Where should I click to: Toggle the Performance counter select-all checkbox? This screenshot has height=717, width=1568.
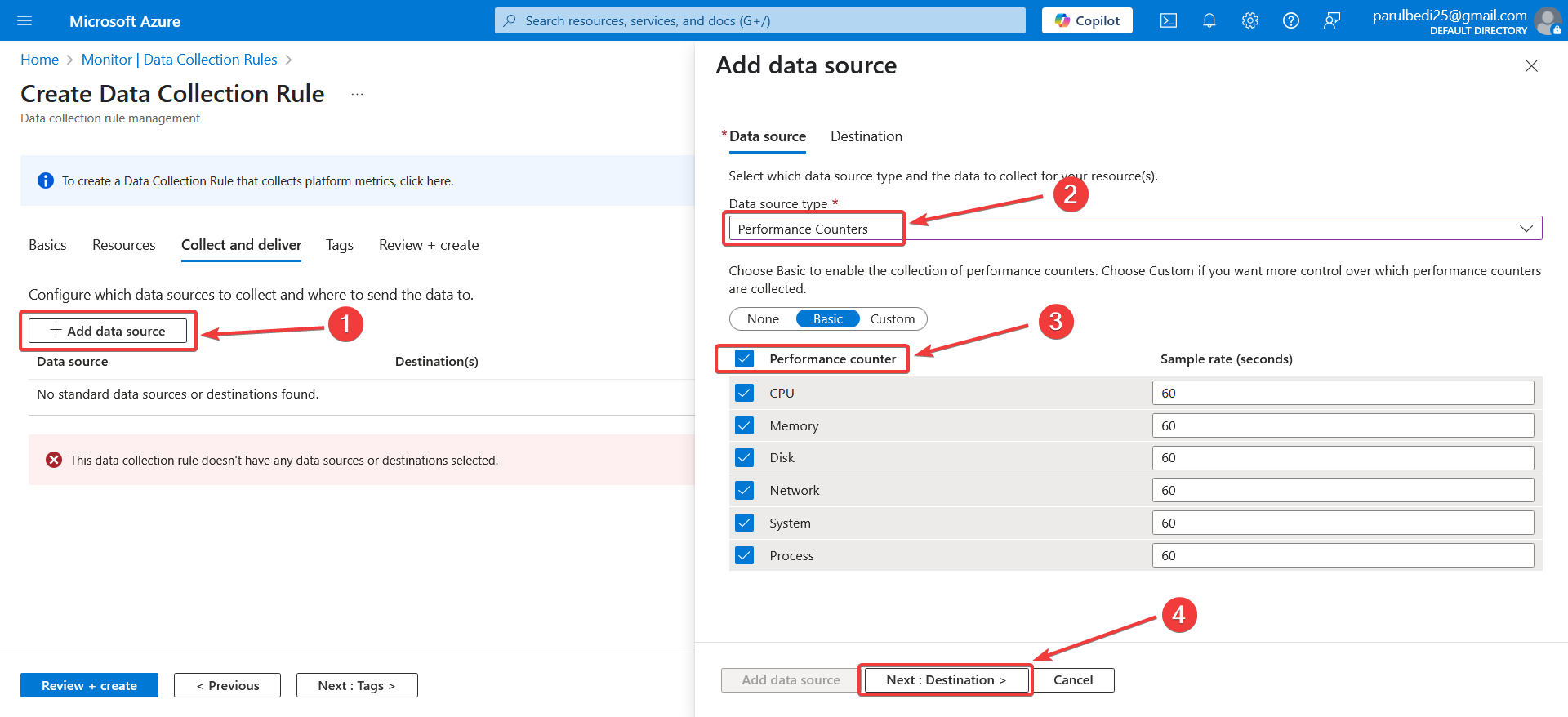pos(744,358)
